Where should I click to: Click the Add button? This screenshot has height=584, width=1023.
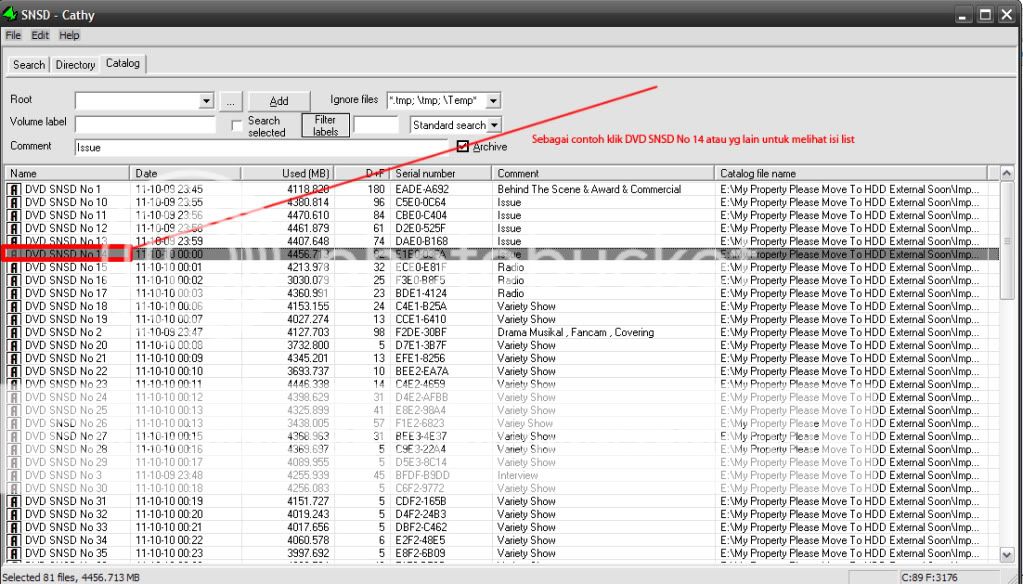coord(279,101)
